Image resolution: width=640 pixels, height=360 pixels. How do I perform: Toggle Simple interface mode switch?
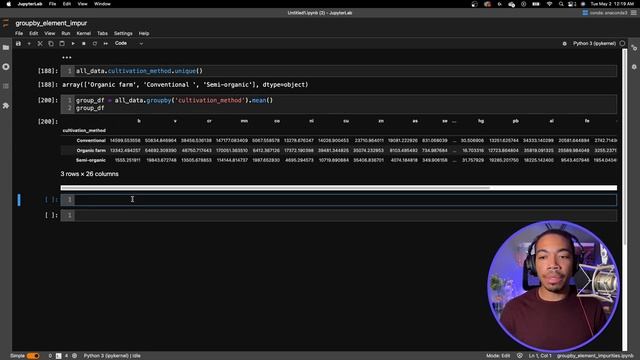tap(33, 356)
